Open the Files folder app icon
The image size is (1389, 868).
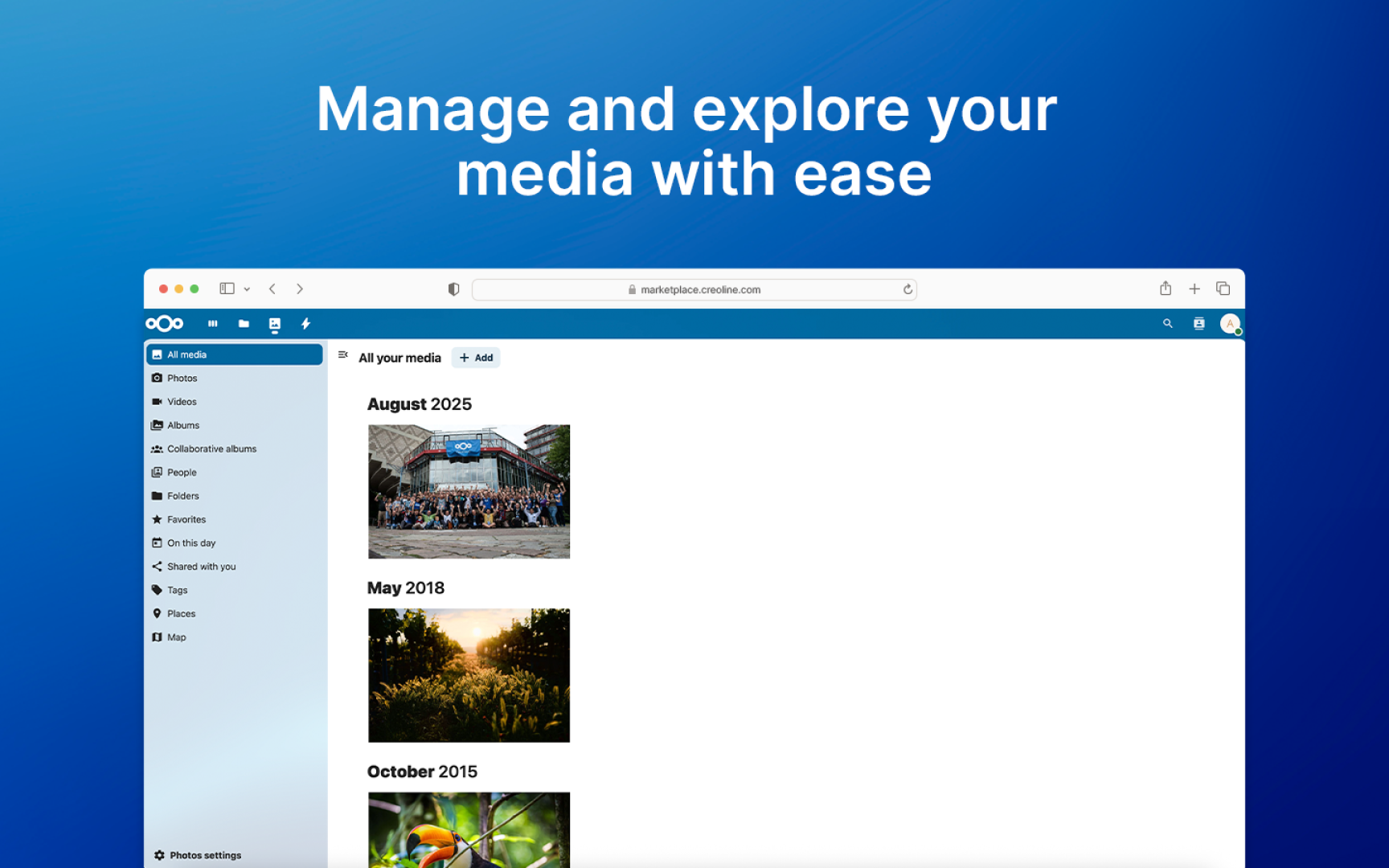tap(244, 324)
